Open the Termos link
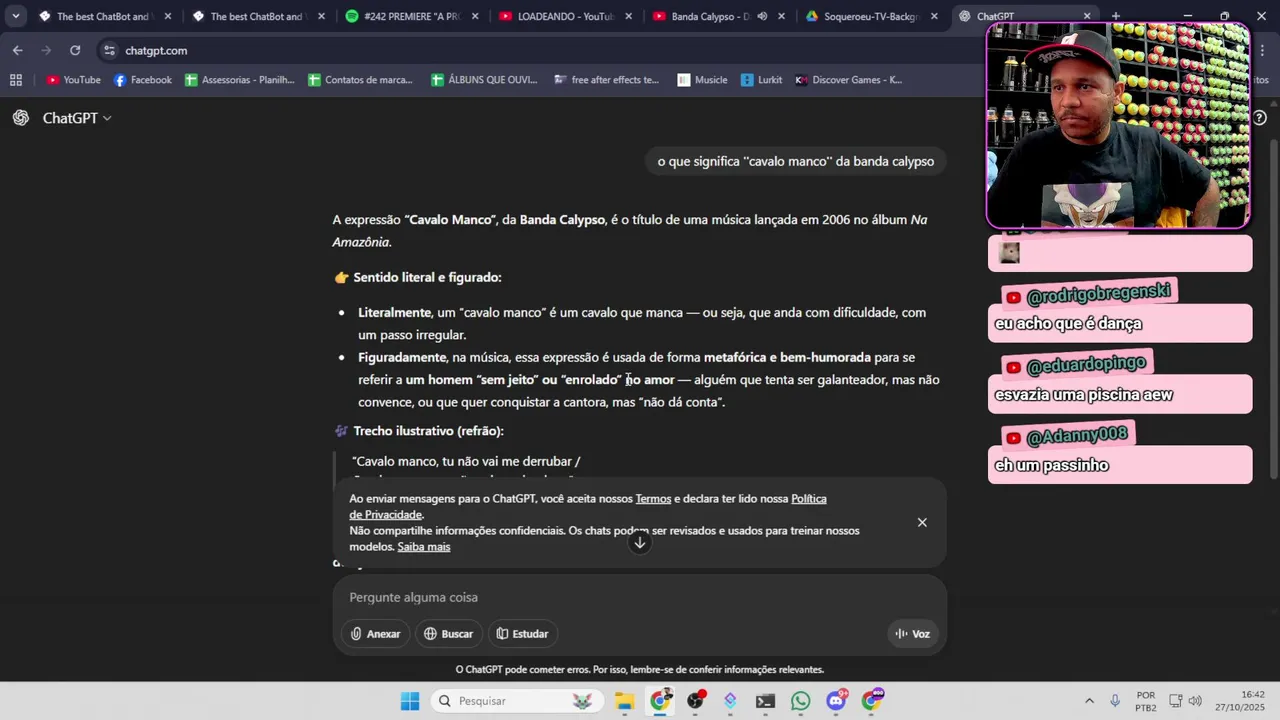 click(653, 498)
